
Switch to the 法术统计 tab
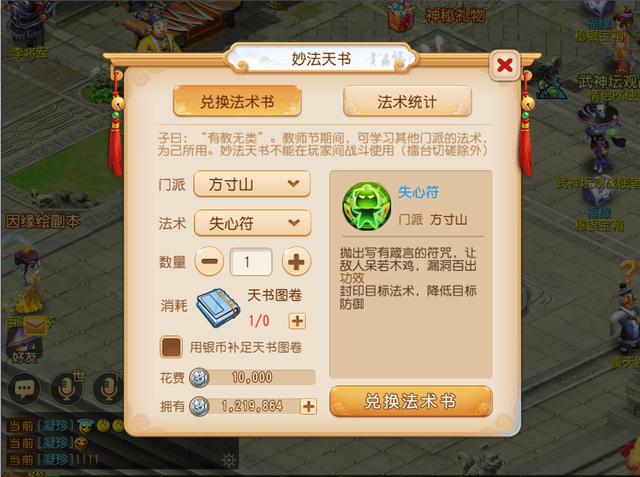[x=407, y=102]
